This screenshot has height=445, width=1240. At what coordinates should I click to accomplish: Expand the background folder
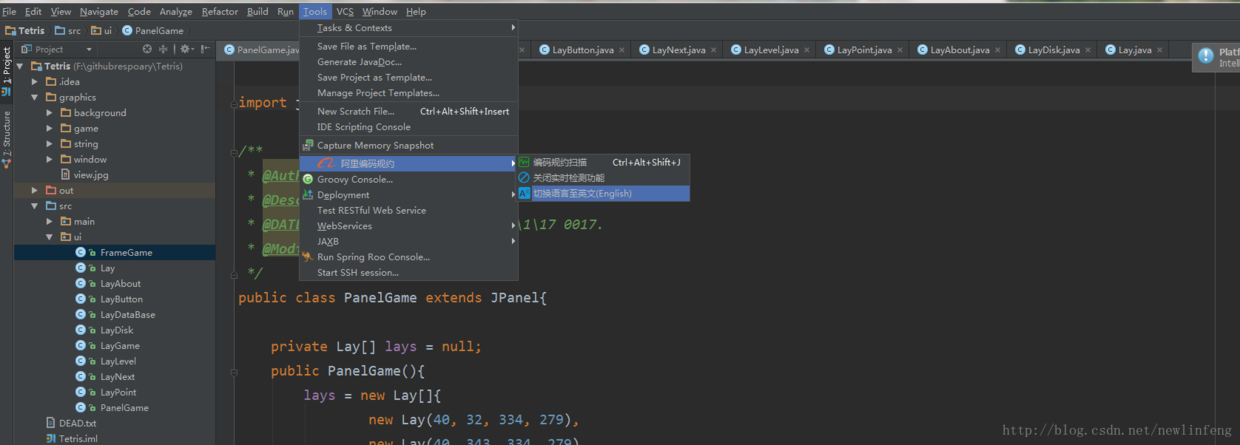coord(50,113)
